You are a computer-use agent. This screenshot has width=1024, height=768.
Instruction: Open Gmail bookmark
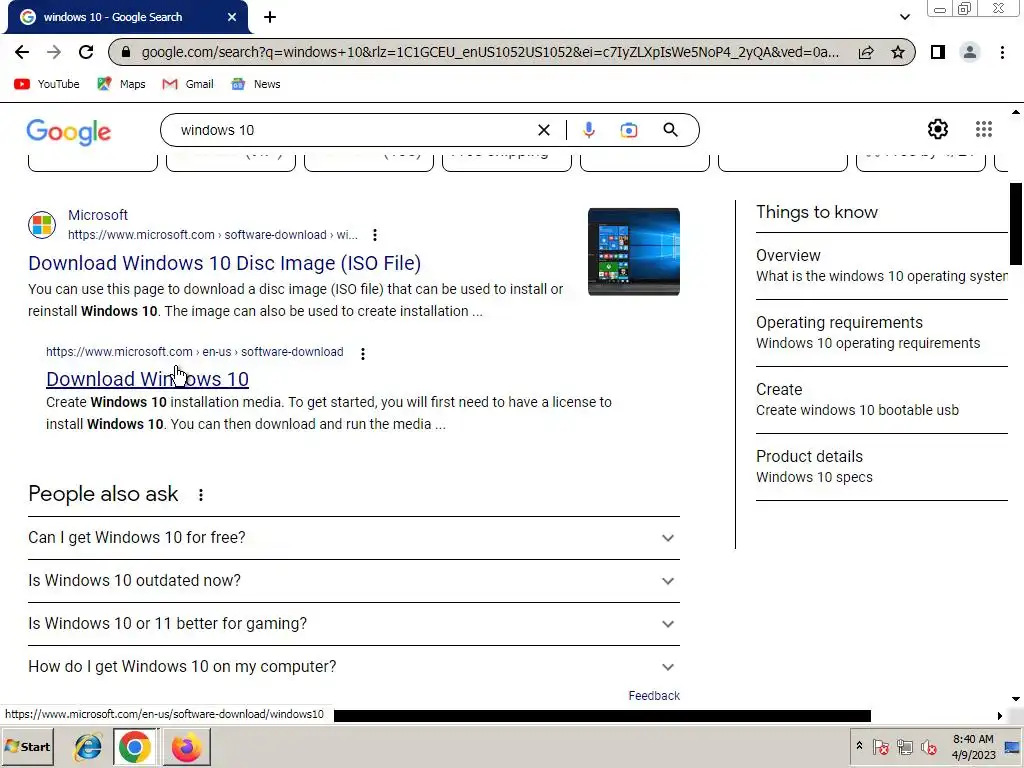pos(188,84)
